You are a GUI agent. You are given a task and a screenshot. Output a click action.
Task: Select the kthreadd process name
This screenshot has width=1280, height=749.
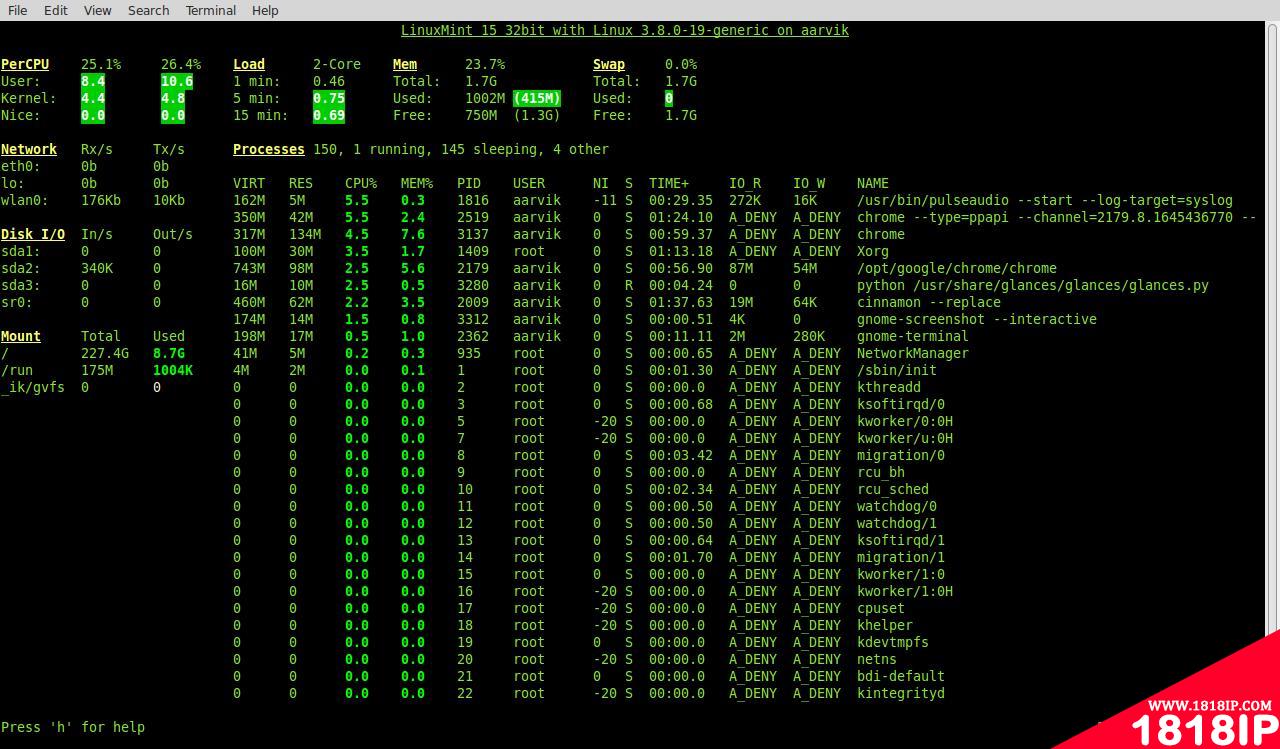tap(889, 387)
